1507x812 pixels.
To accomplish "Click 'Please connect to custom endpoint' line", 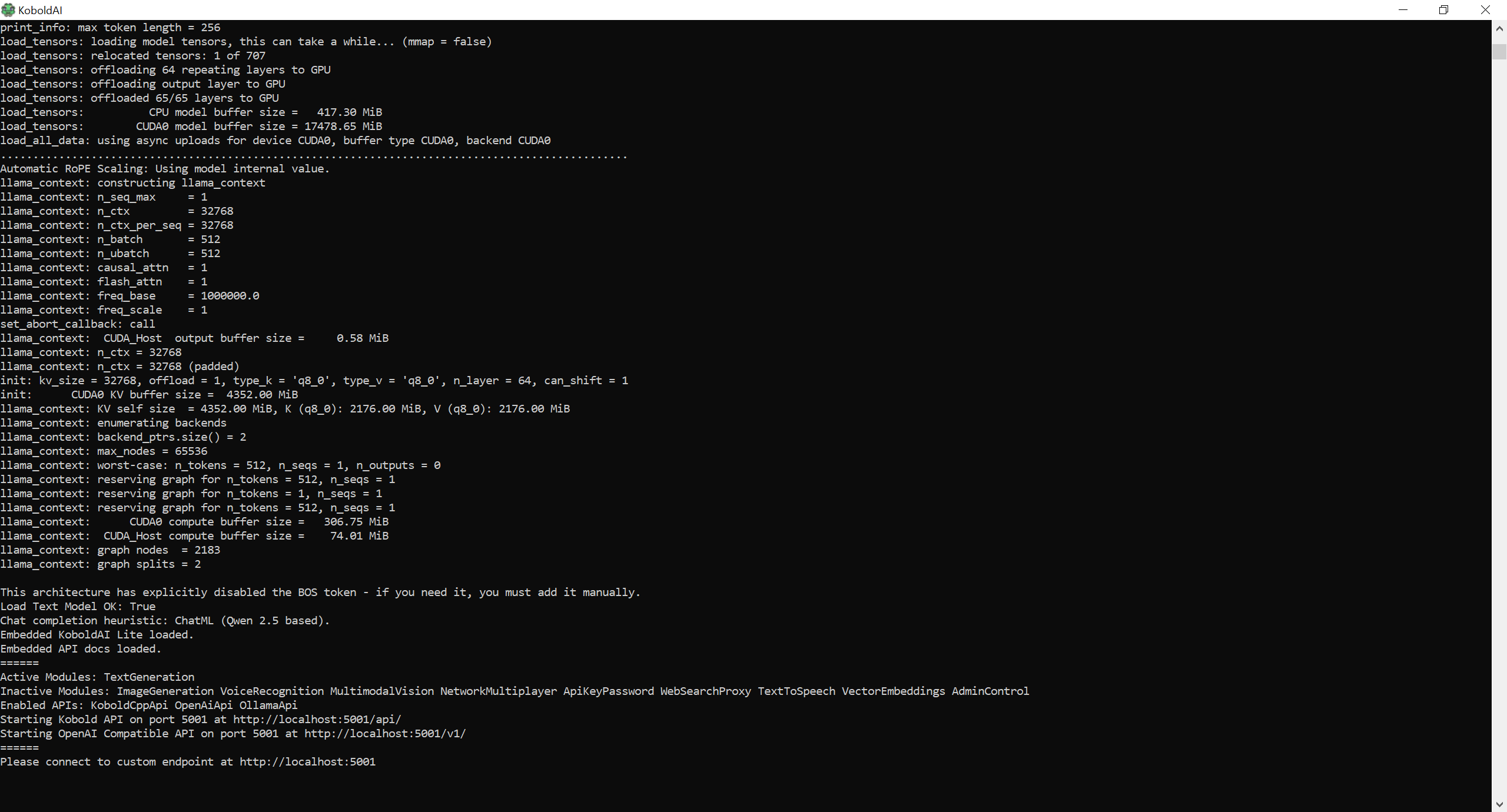I will pos(188,762).
